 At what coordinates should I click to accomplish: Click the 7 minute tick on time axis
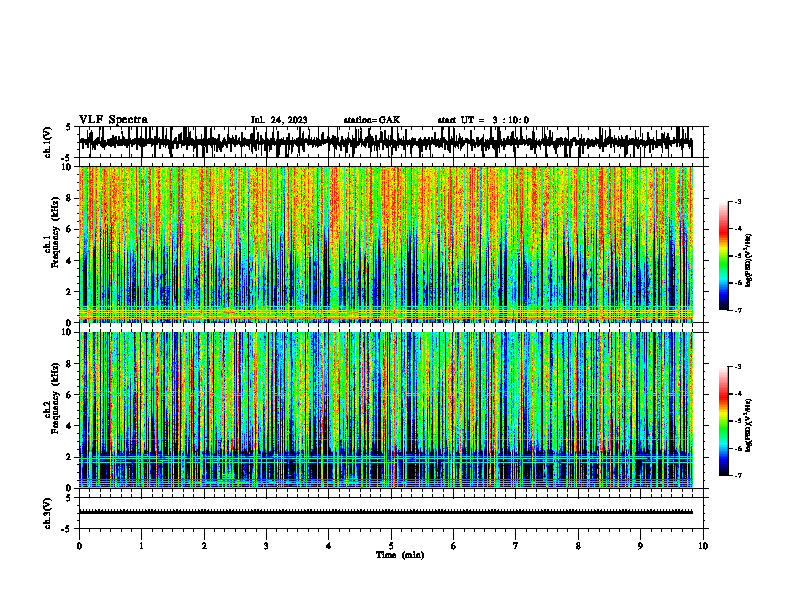click(516, 546)
